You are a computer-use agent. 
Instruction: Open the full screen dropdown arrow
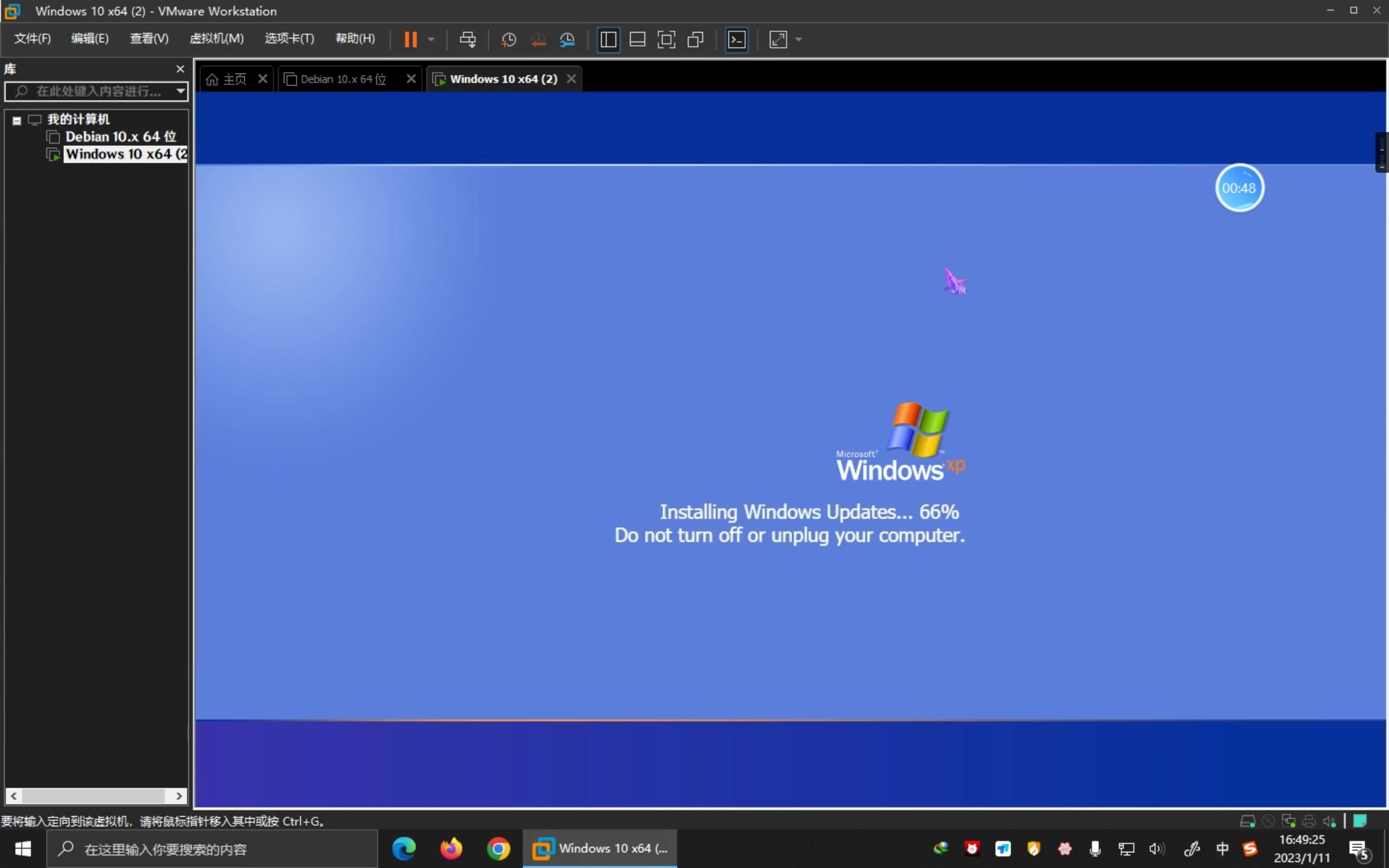pos(798,39)
